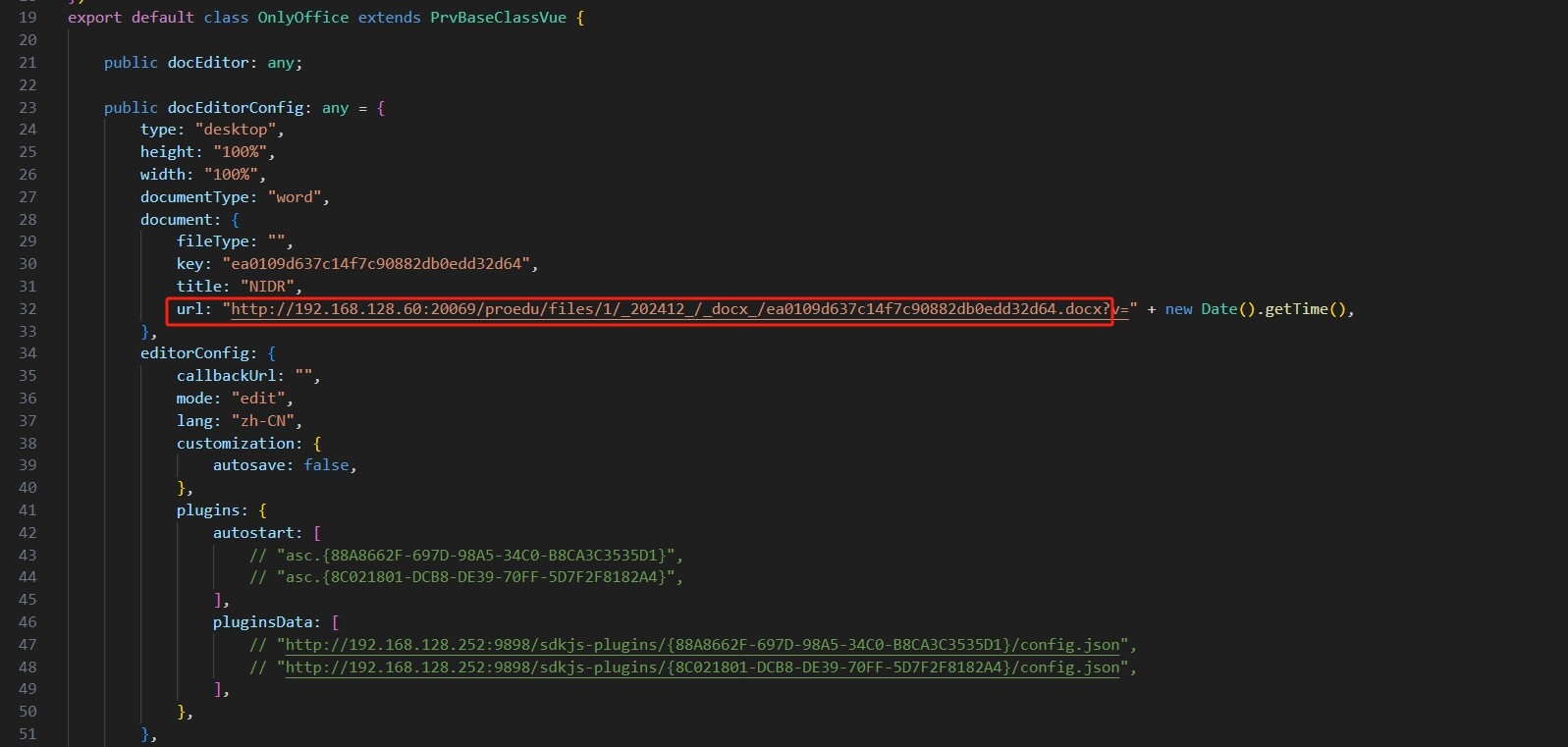
Task: Place cursor on class name OnlyOffice
Action: [302, 18]
